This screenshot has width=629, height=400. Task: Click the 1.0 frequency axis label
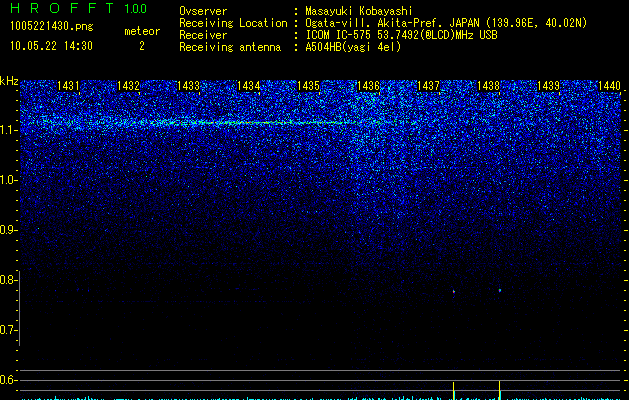coord(7,180)
